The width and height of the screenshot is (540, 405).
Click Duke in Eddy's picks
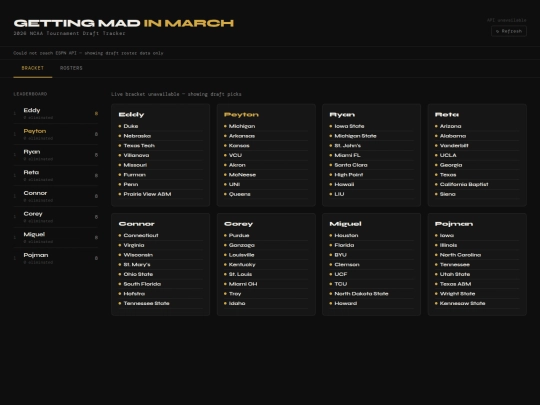(x=131, y=126)
